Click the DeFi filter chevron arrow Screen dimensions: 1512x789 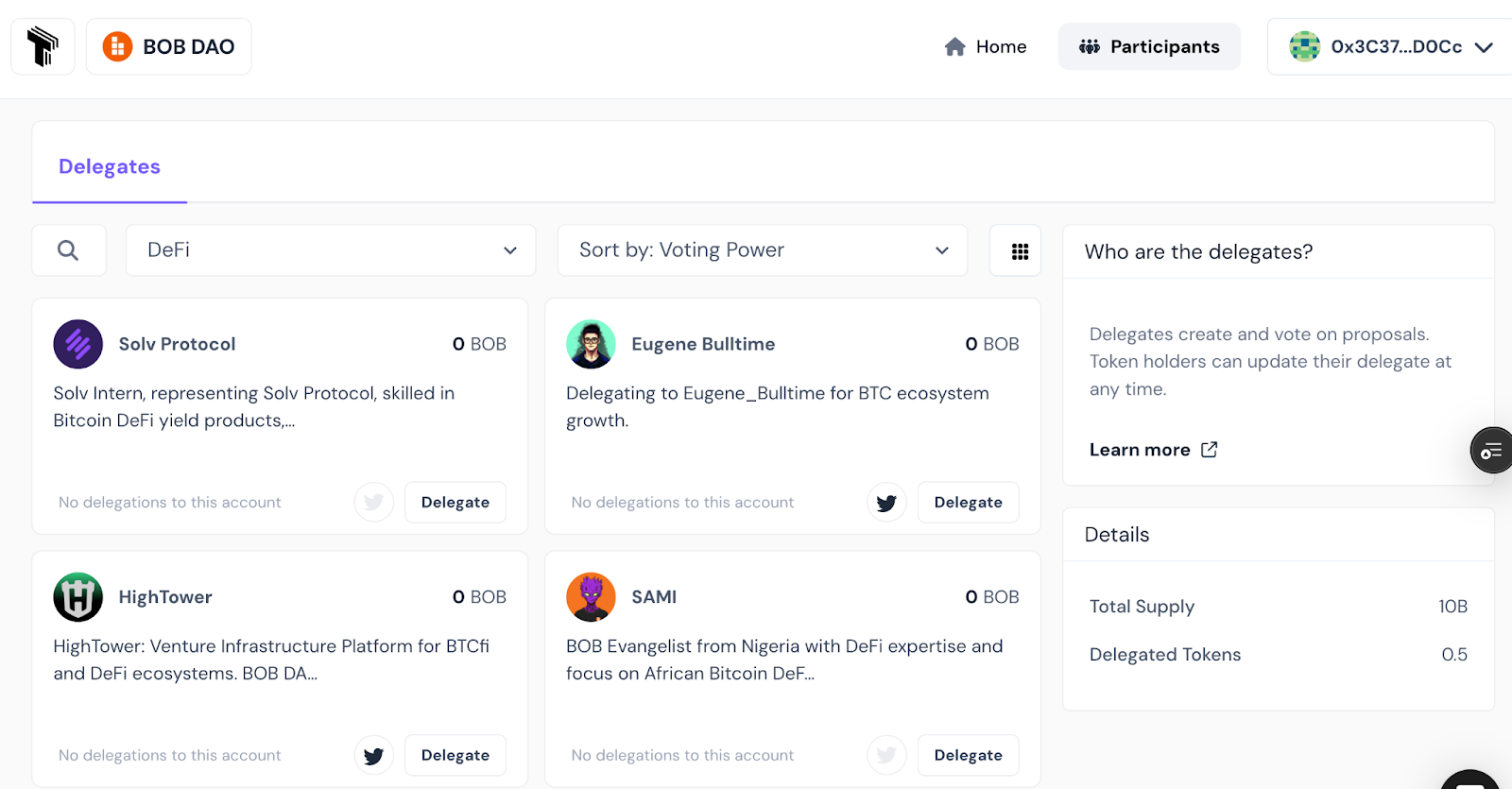[510, 250]
